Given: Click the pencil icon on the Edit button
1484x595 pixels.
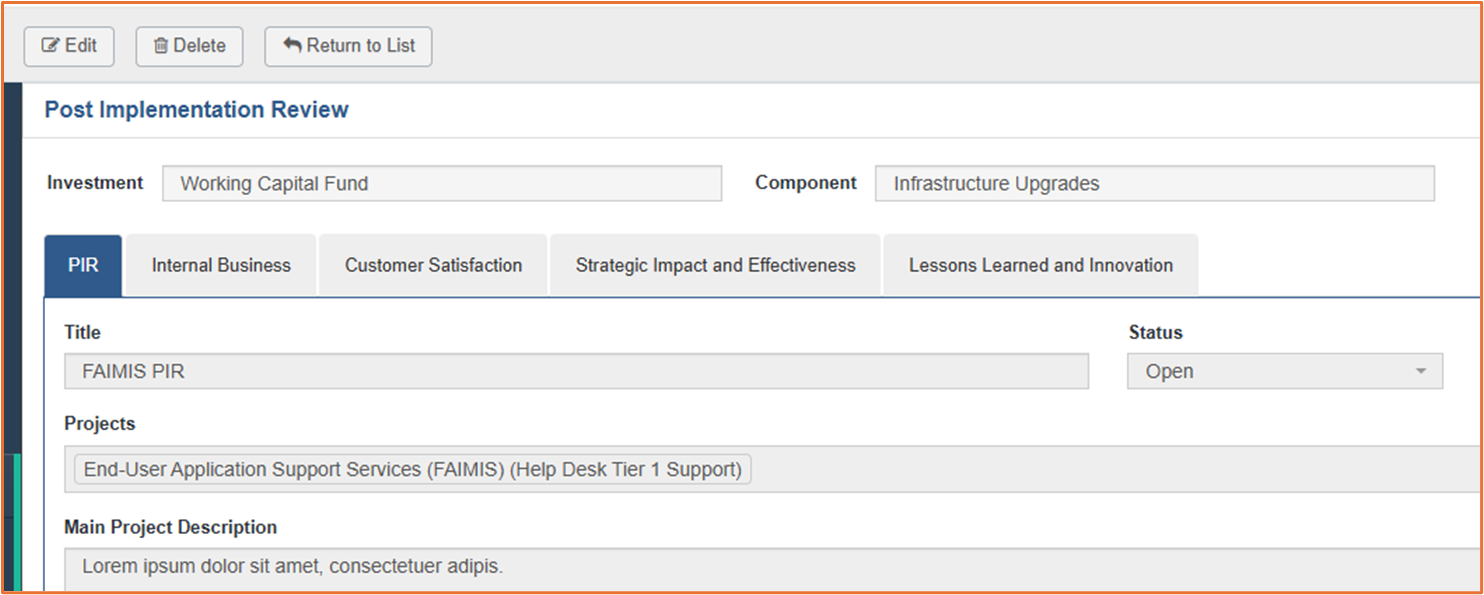Looking at the screenshot, I should point(51,46).
